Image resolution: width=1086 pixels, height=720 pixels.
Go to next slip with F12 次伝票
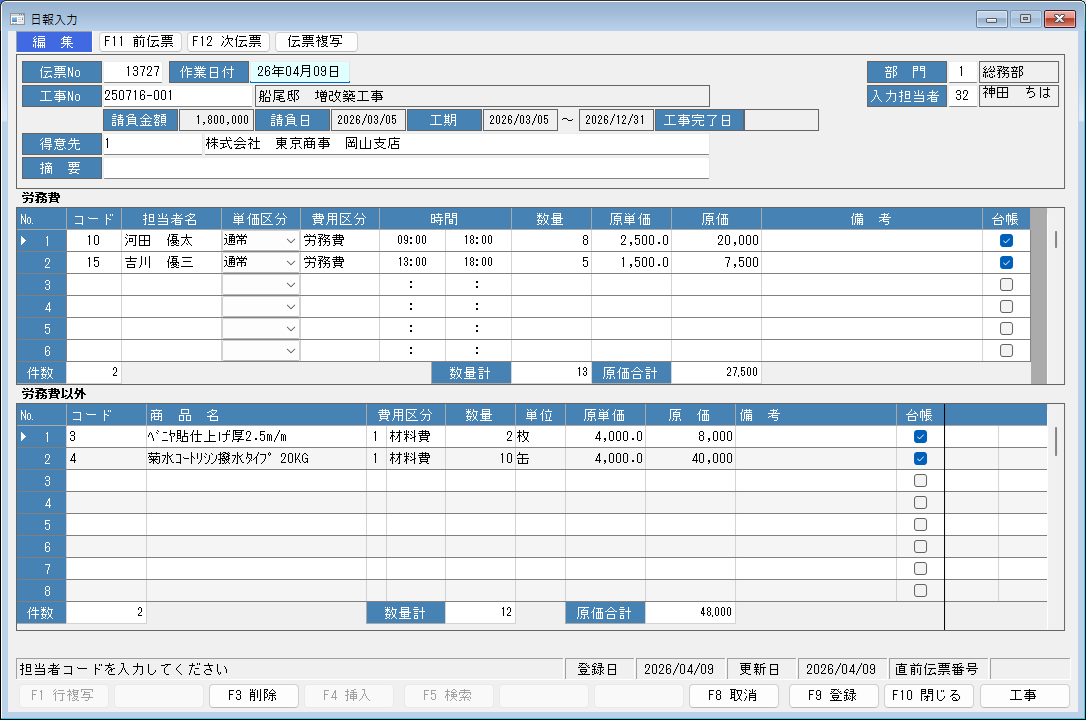click(227, 42)
